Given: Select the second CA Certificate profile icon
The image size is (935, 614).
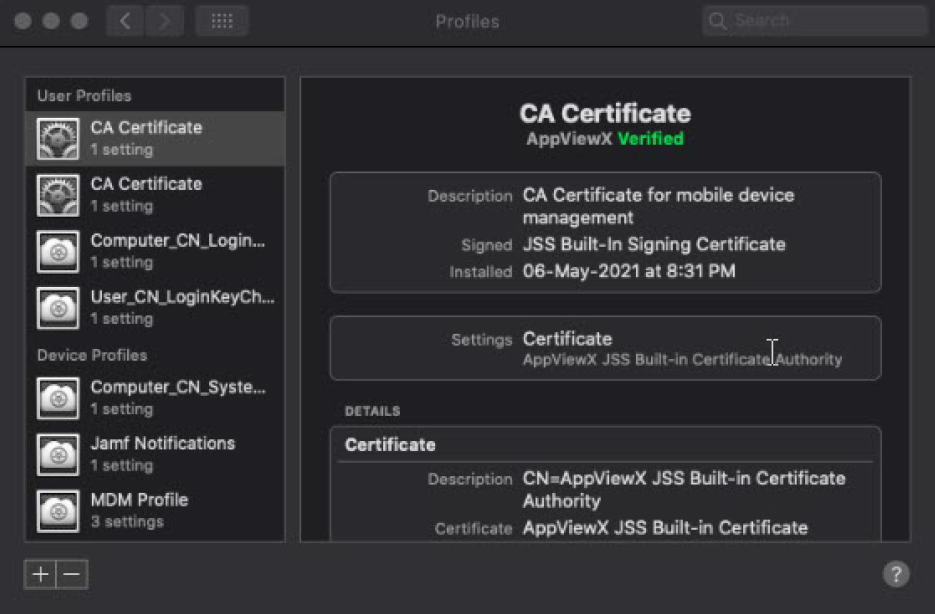Looking at the screenshot, I should tap(58, 195).
